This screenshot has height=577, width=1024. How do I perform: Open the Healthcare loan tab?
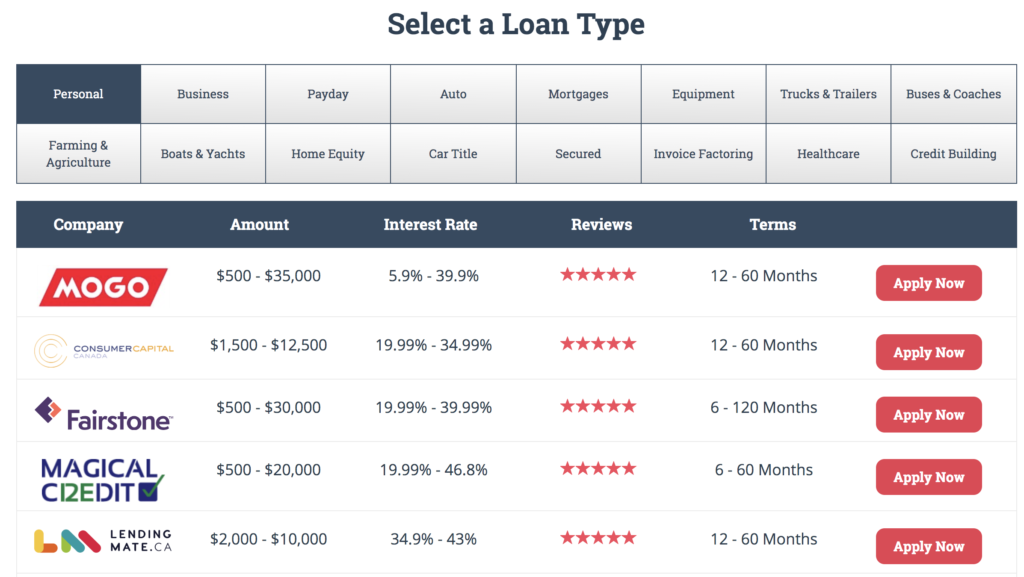(x=828, y=154)
